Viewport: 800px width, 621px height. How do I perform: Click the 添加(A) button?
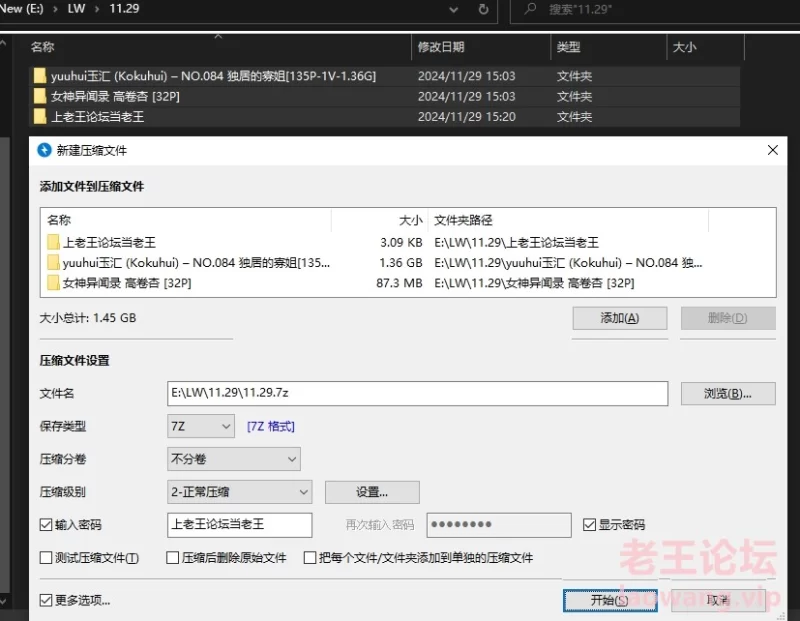(x=619, y=318)
